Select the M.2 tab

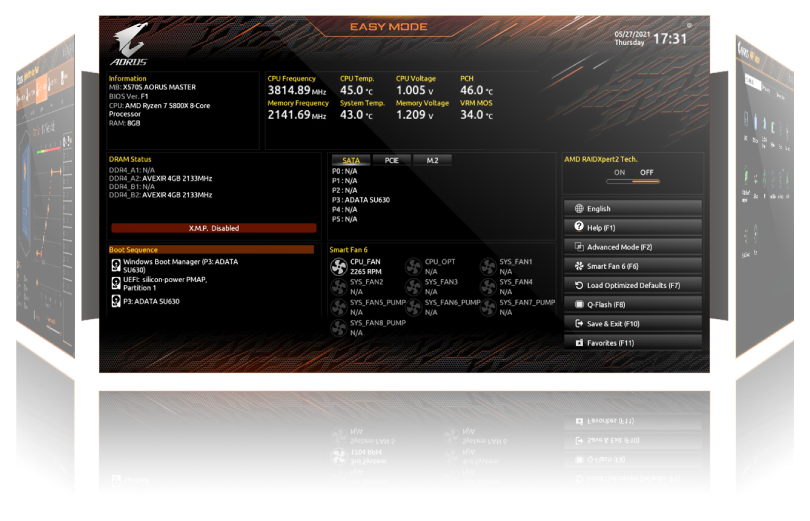432,161
